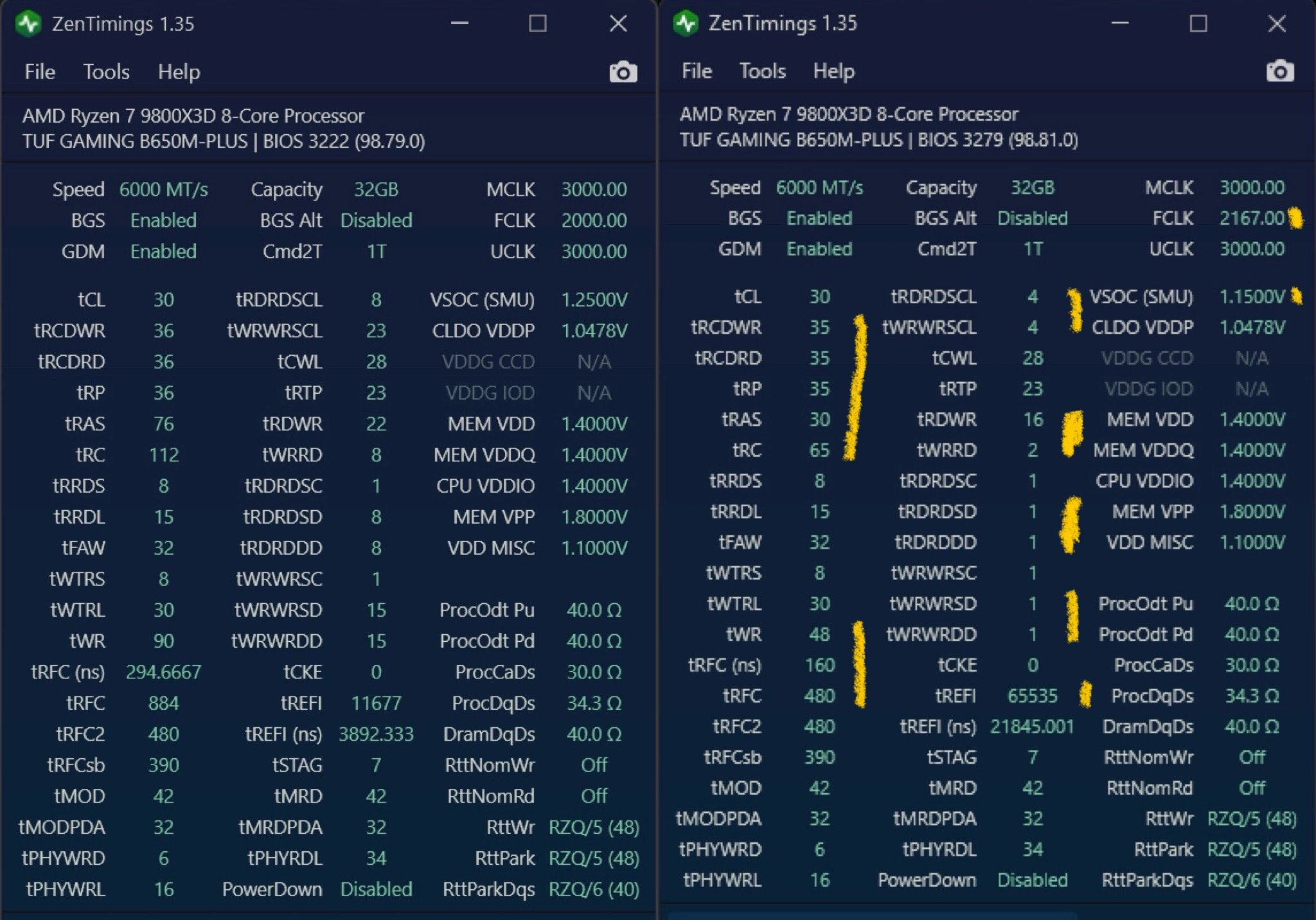Open the File menu in left window
1316x920 pixels.
click(40, 72)
